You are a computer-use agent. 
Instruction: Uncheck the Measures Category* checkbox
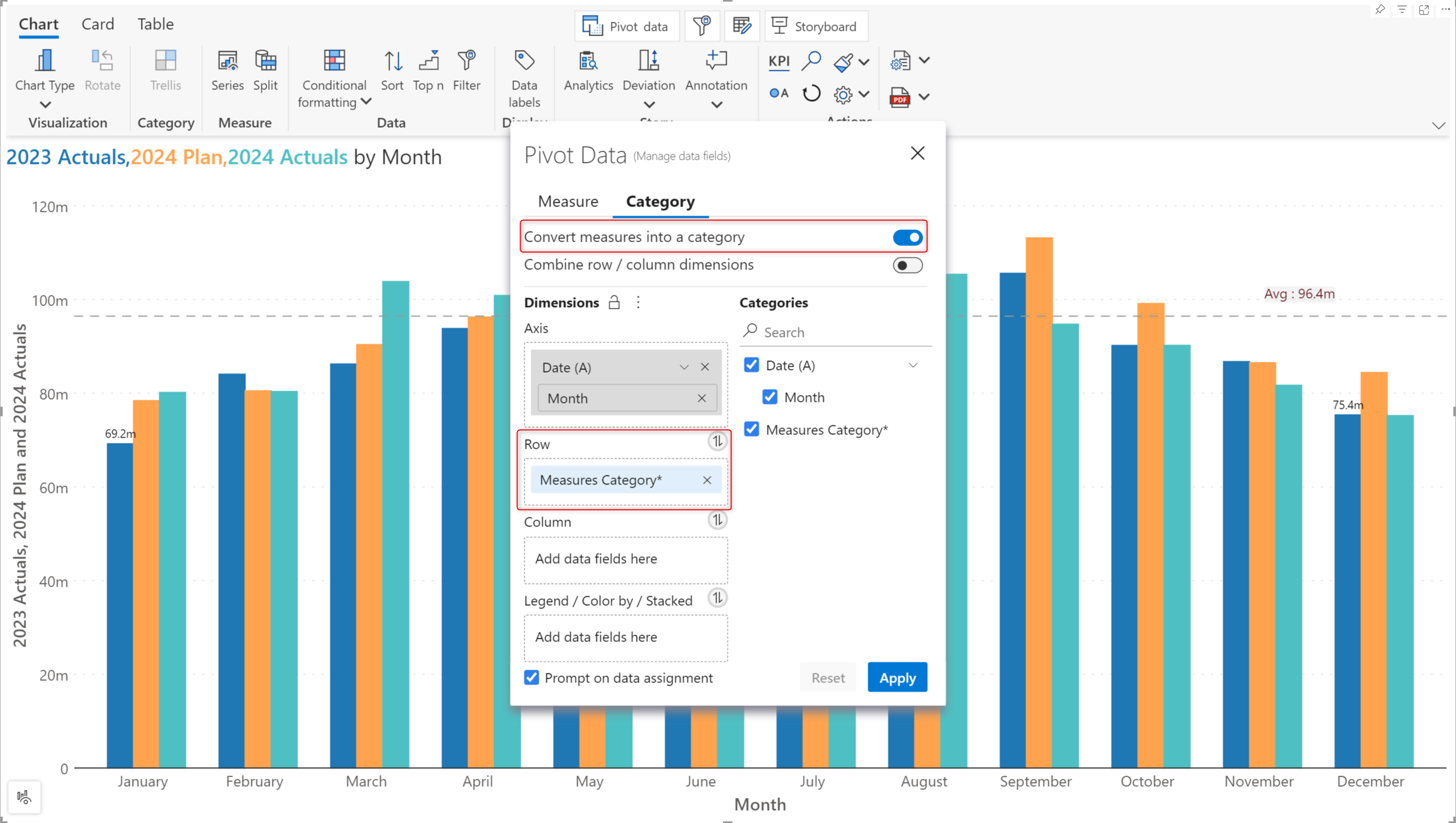click(751, 430)
